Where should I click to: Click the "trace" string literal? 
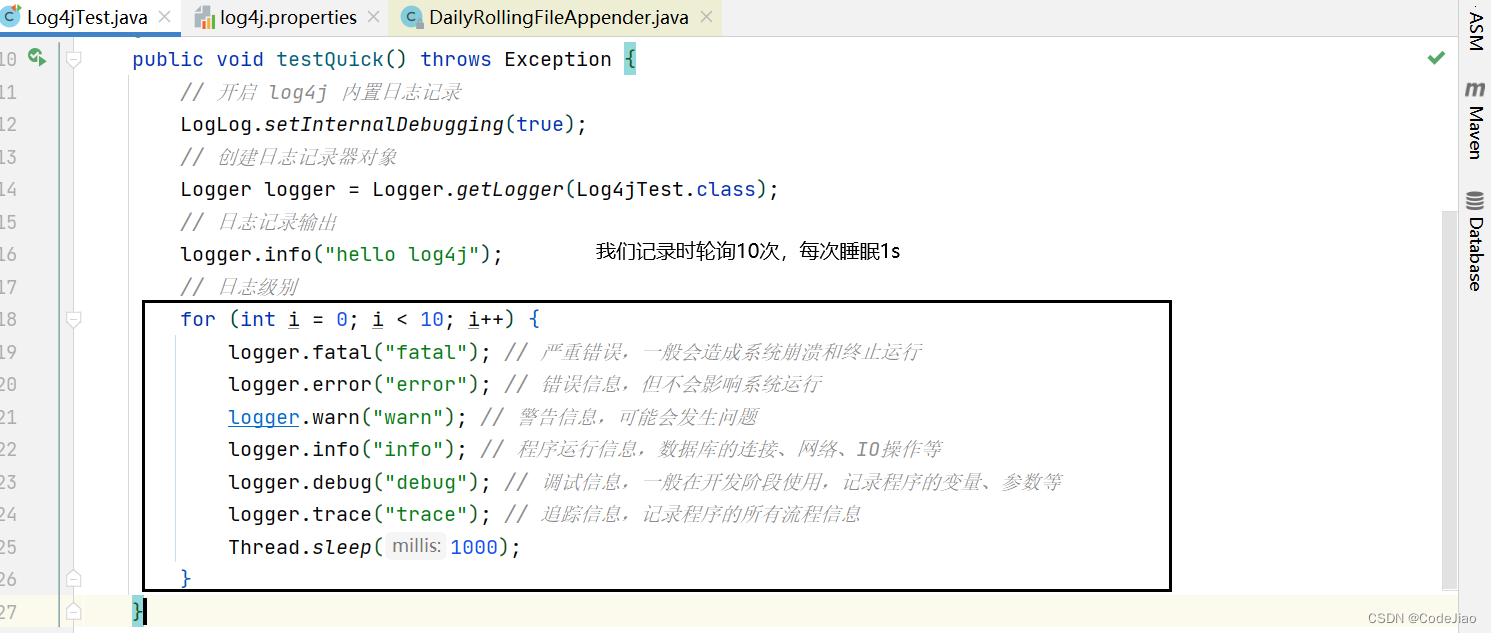point(426,514)
